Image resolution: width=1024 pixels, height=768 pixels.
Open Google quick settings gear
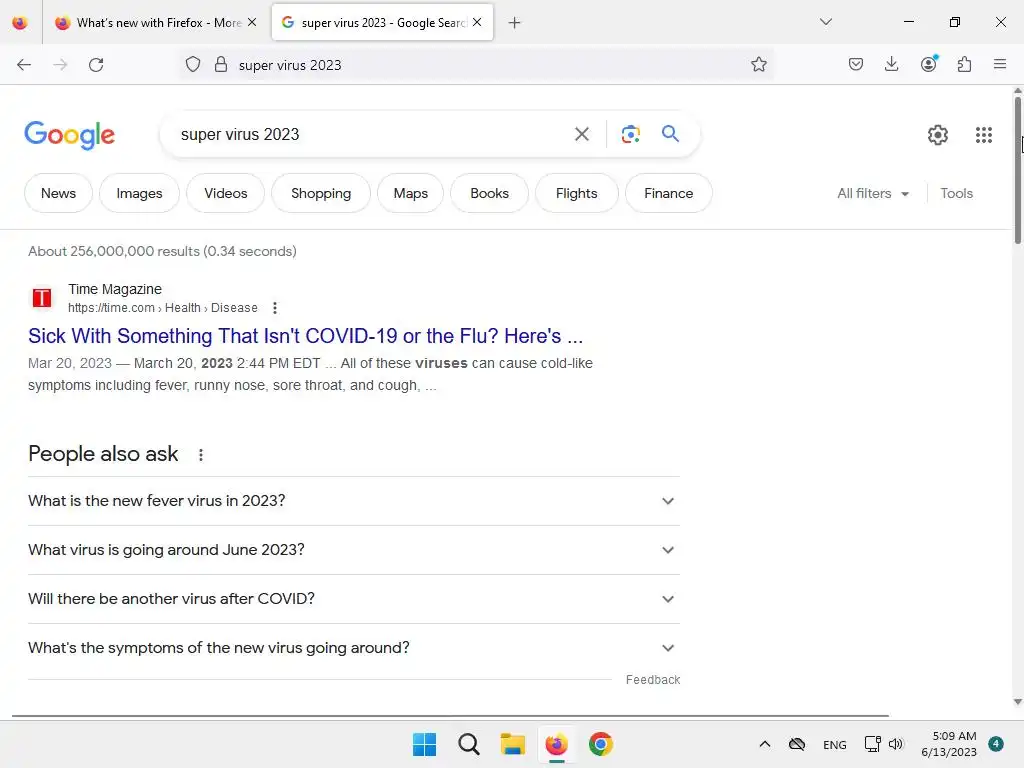(938, 135)
